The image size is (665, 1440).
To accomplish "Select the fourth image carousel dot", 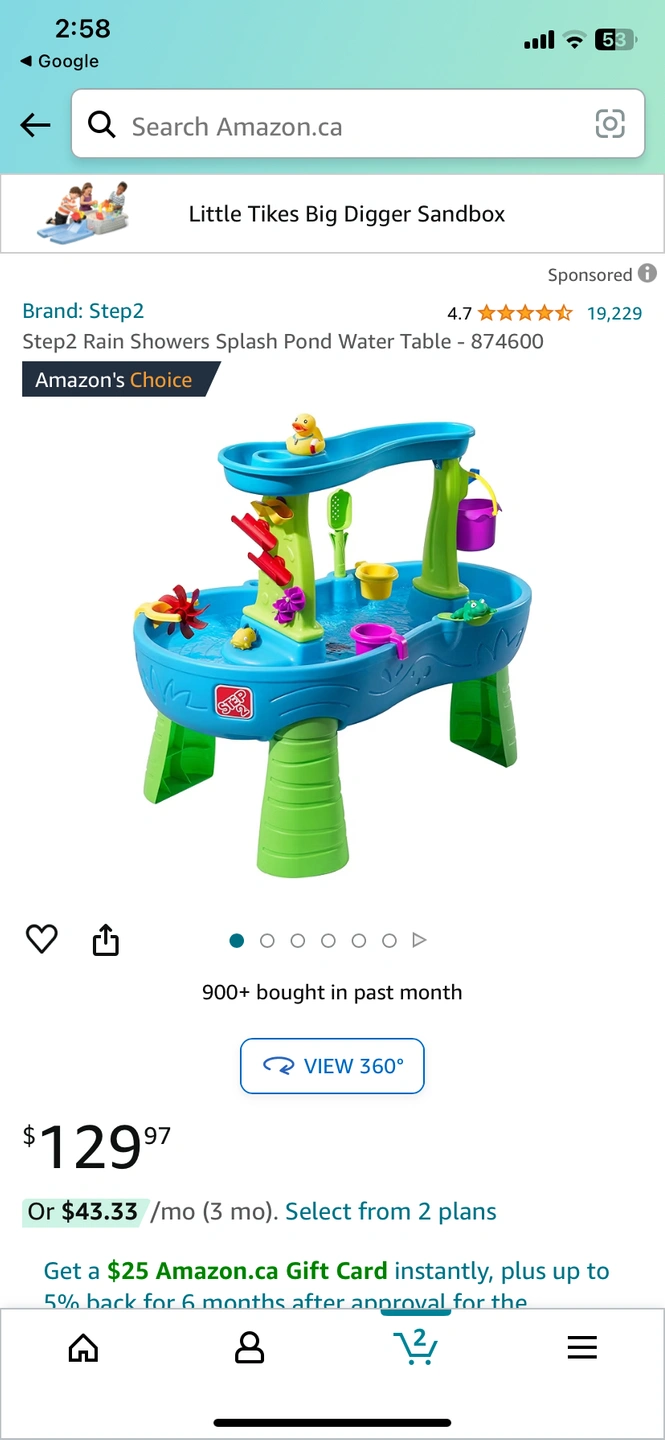I will point(328,940).
